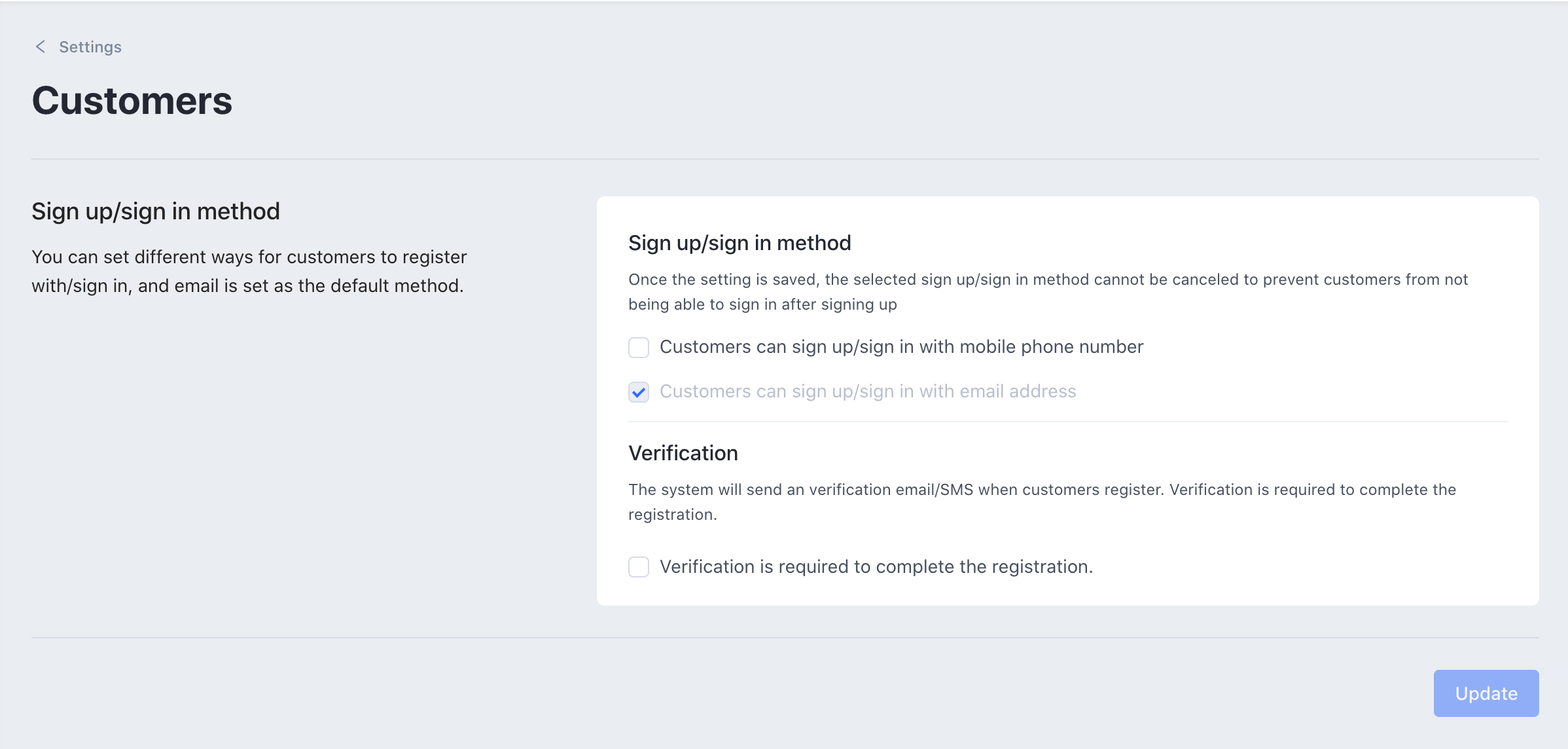Image resolution: width=1568 pixels, height=749 pixels.
Task: Click the greyed-out email address option label
Action: coord(867,391)
